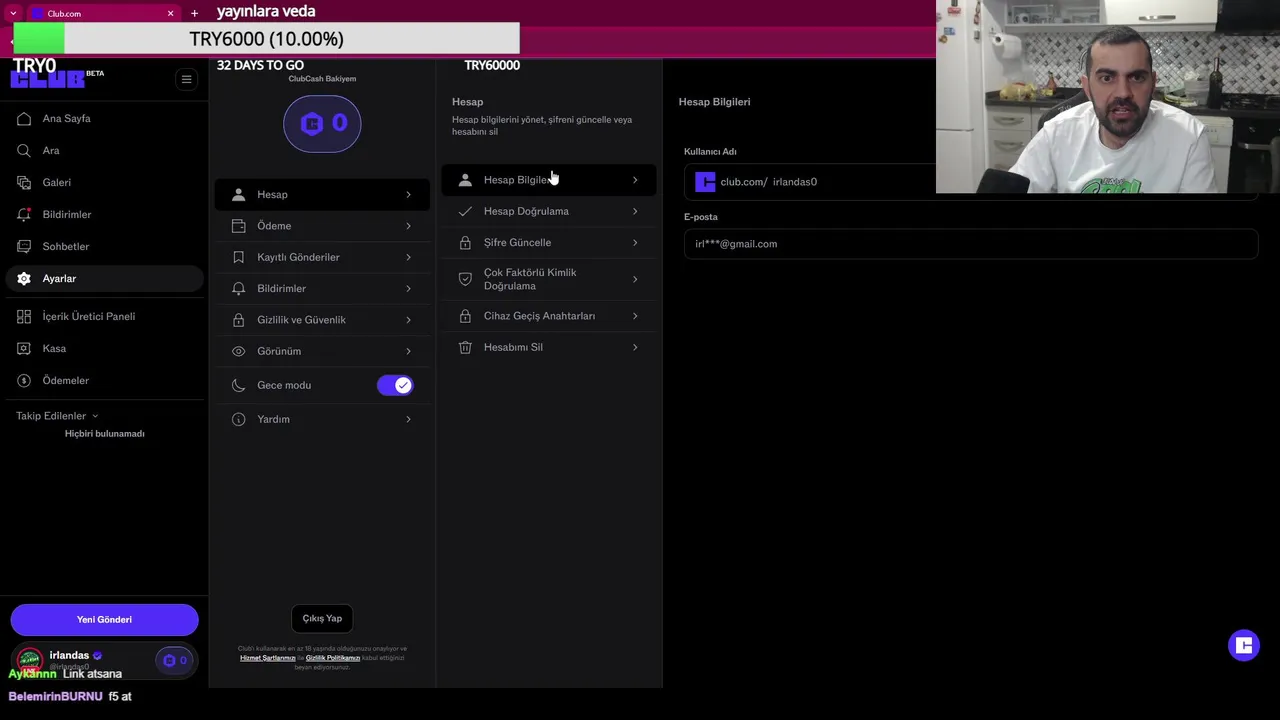Click the Kasa vault icon
Image resolution: width=1280 pixels, height=720 pixels.
tap(23, 348)
